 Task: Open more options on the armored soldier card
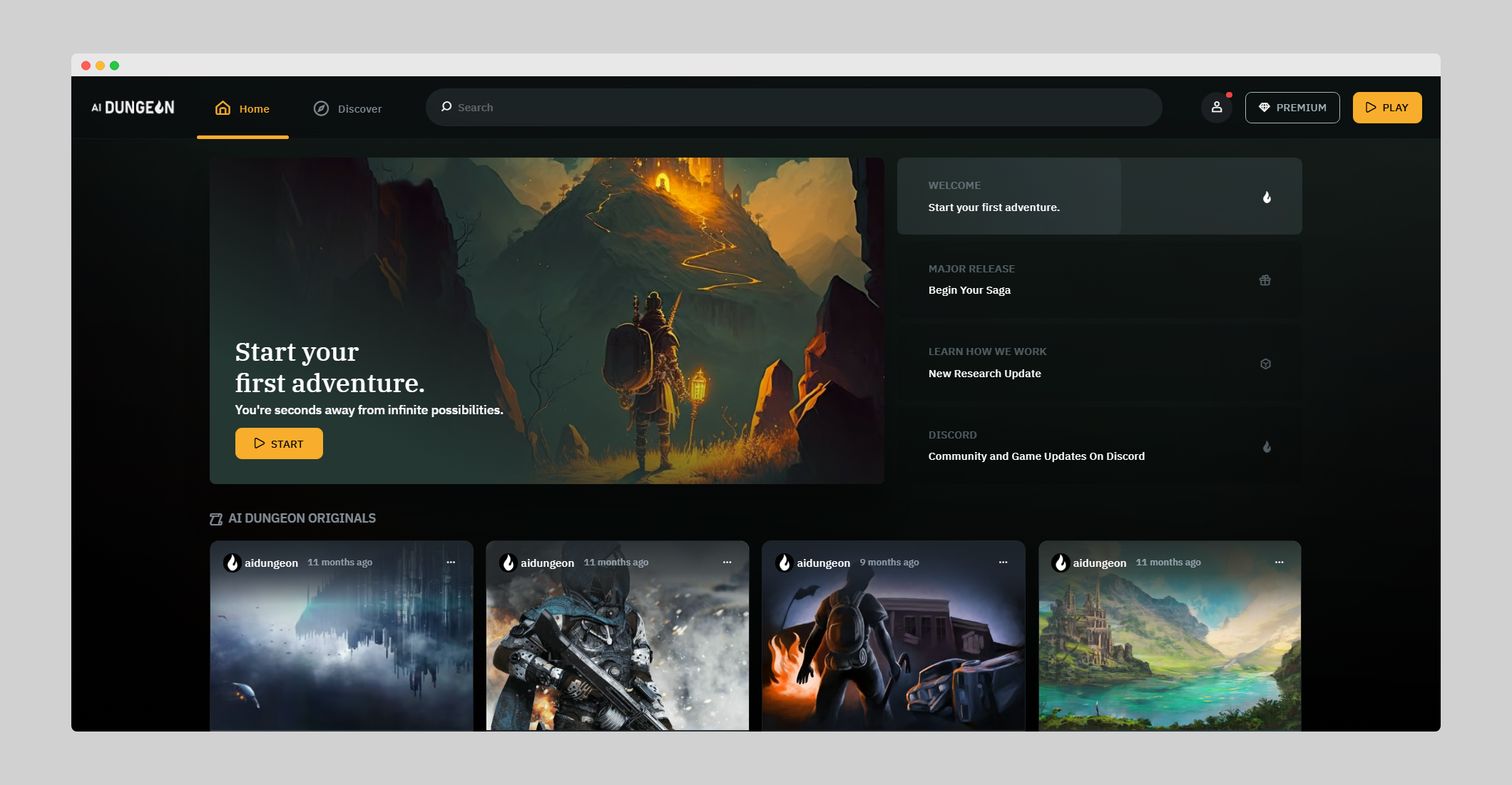(x=727, y=563)
